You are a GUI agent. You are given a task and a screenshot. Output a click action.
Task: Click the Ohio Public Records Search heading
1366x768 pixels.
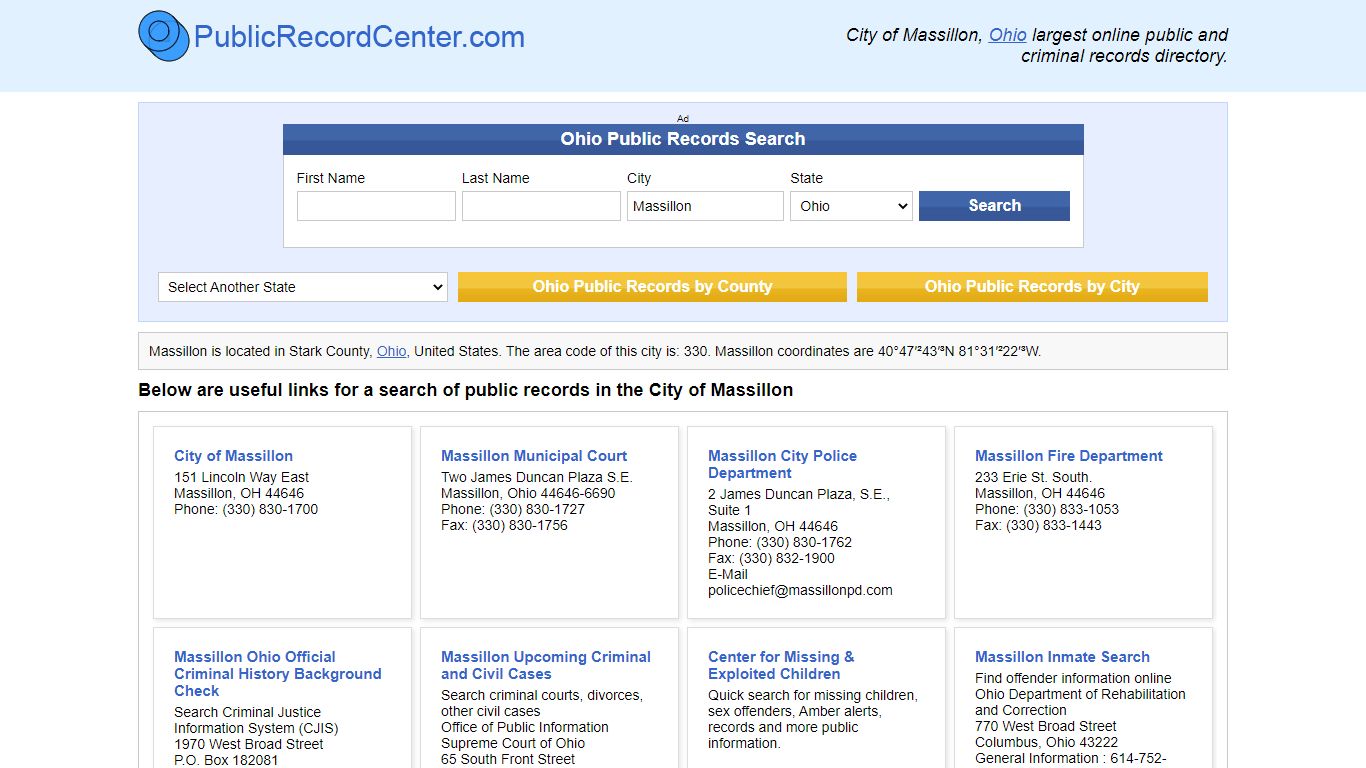point(683,139)
